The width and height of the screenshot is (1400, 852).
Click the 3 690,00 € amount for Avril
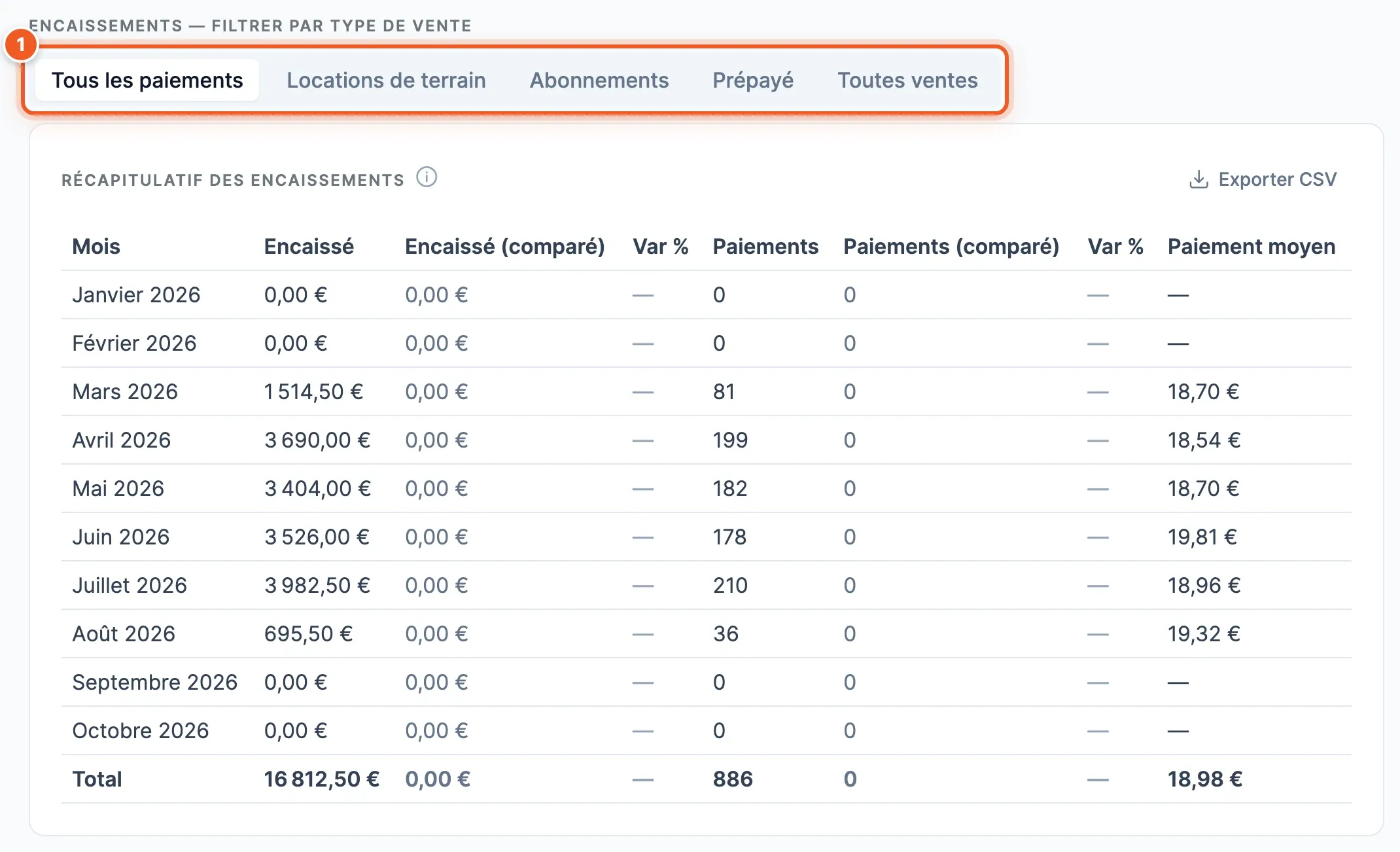(317, 440)
